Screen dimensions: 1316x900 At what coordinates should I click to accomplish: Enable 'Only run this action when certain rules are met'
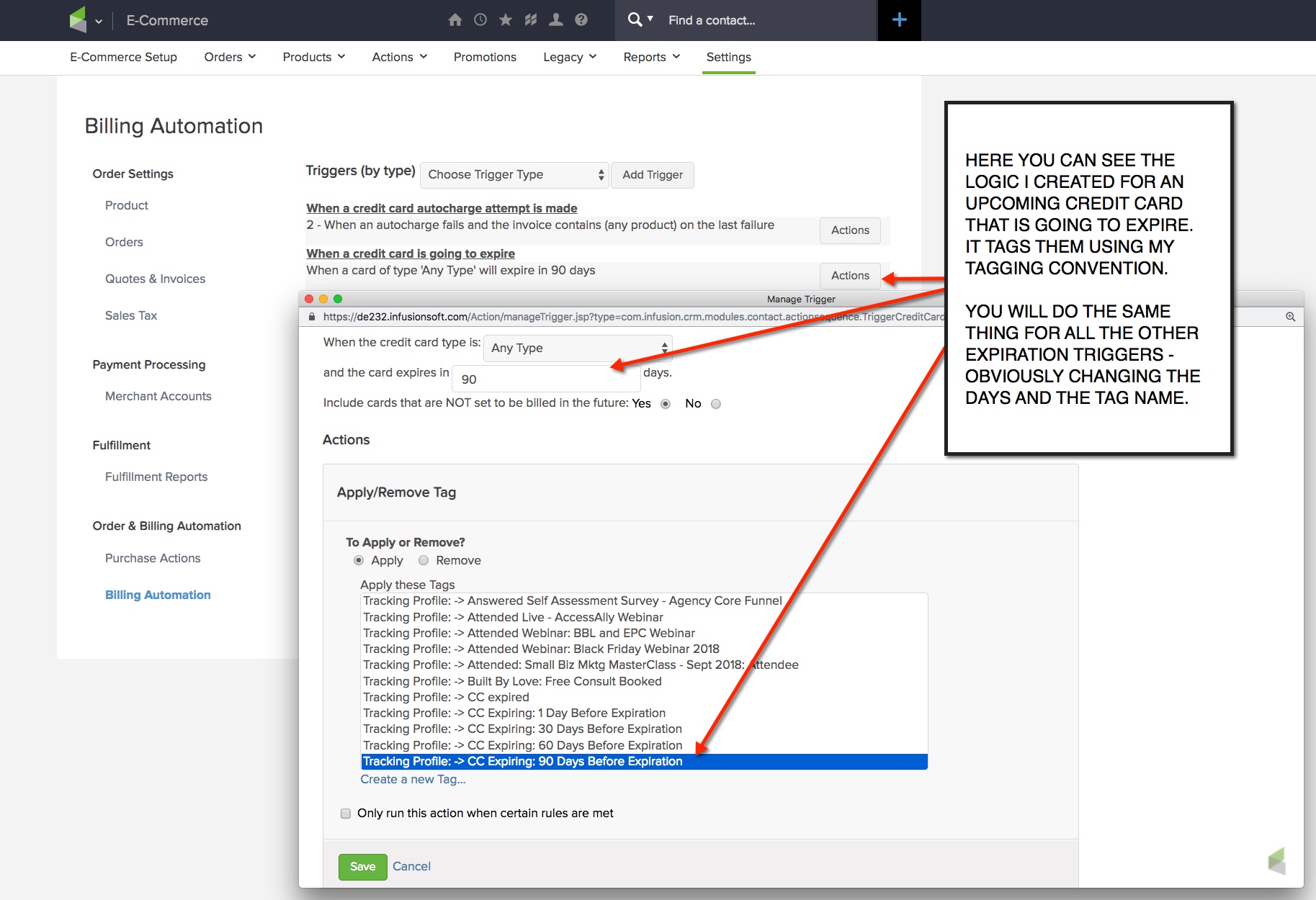click(346, 813)
